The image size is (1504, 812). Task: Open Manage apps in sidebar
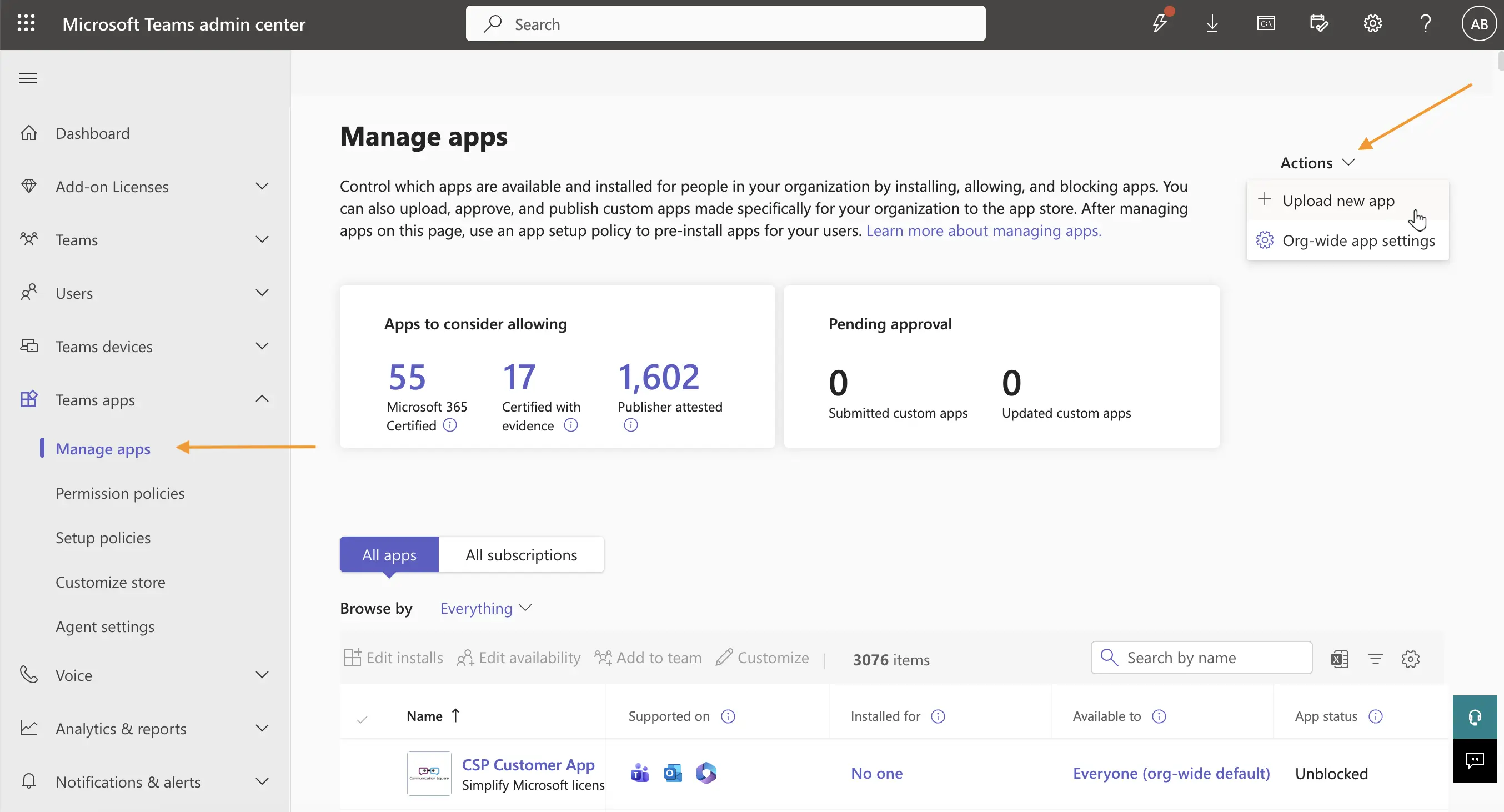pyautogui.click(x=103, y=448)
